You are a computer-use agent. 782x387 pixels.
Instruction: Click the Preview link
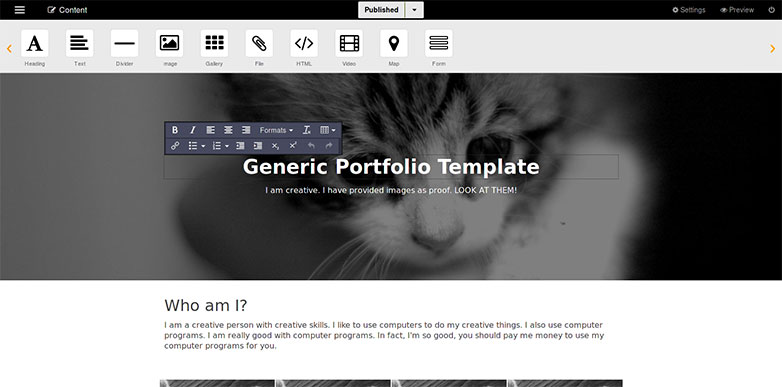737,10
